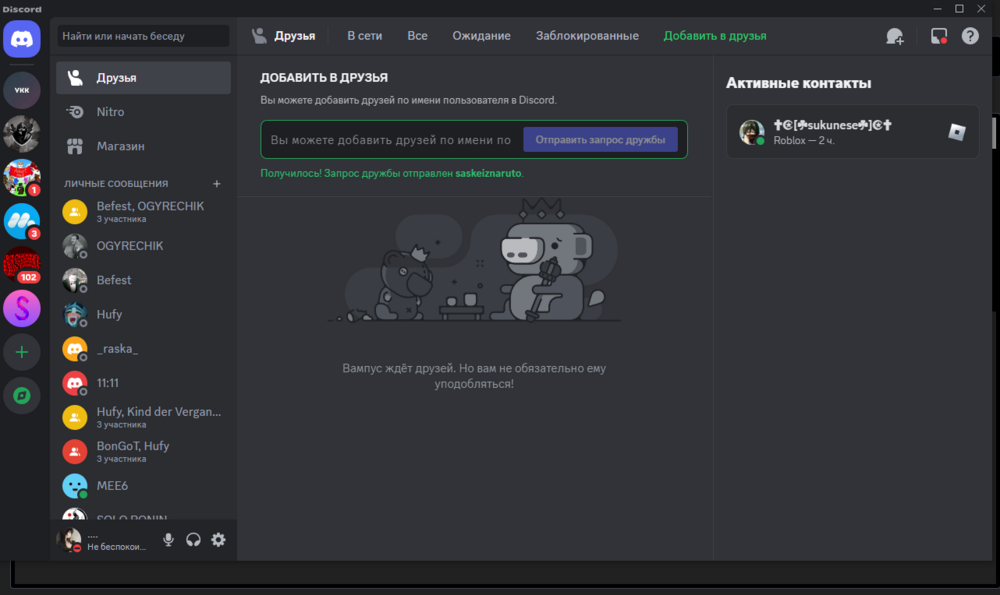Explore discoverable servers compass icon
This screenshot has width=1000, height=595.
[x=22, y=396]
